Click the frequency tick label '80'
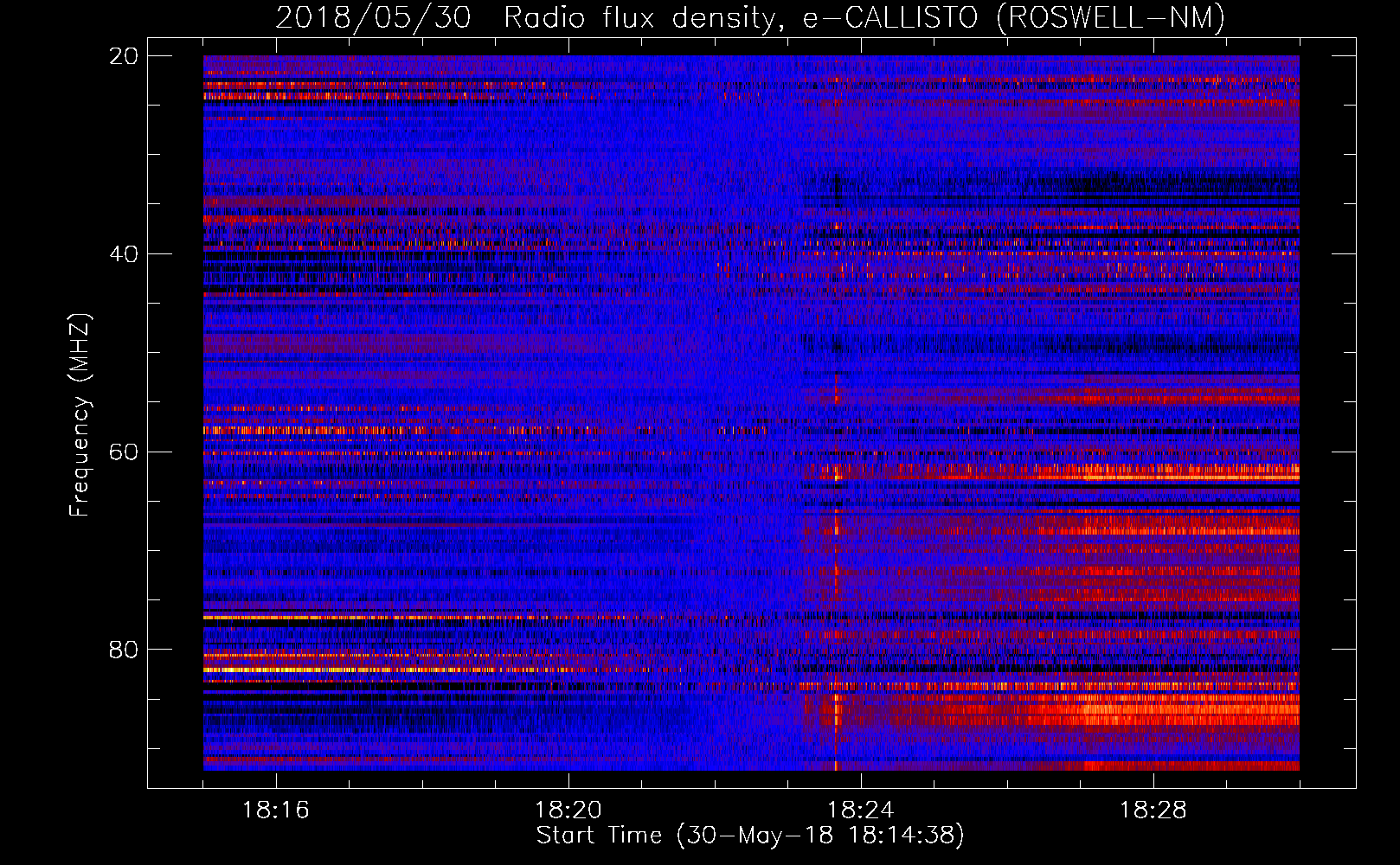Viewport: 1400px width, 865px height. tap(124, 650)
